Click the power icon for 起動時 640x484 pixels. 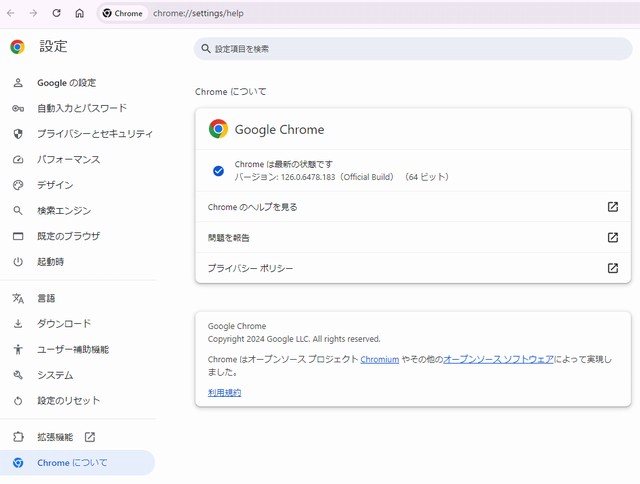[x=18, y=262]
